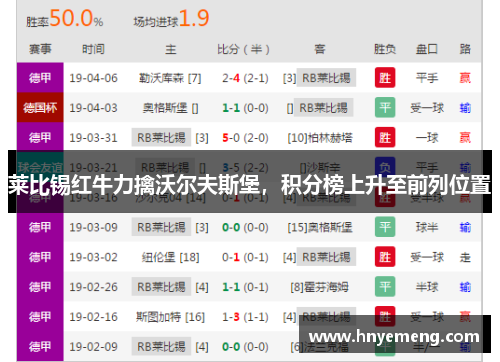Click the red 胜 badge in the 19-03-31 row
Screen dimensions: 500x362
click(385, 137)
